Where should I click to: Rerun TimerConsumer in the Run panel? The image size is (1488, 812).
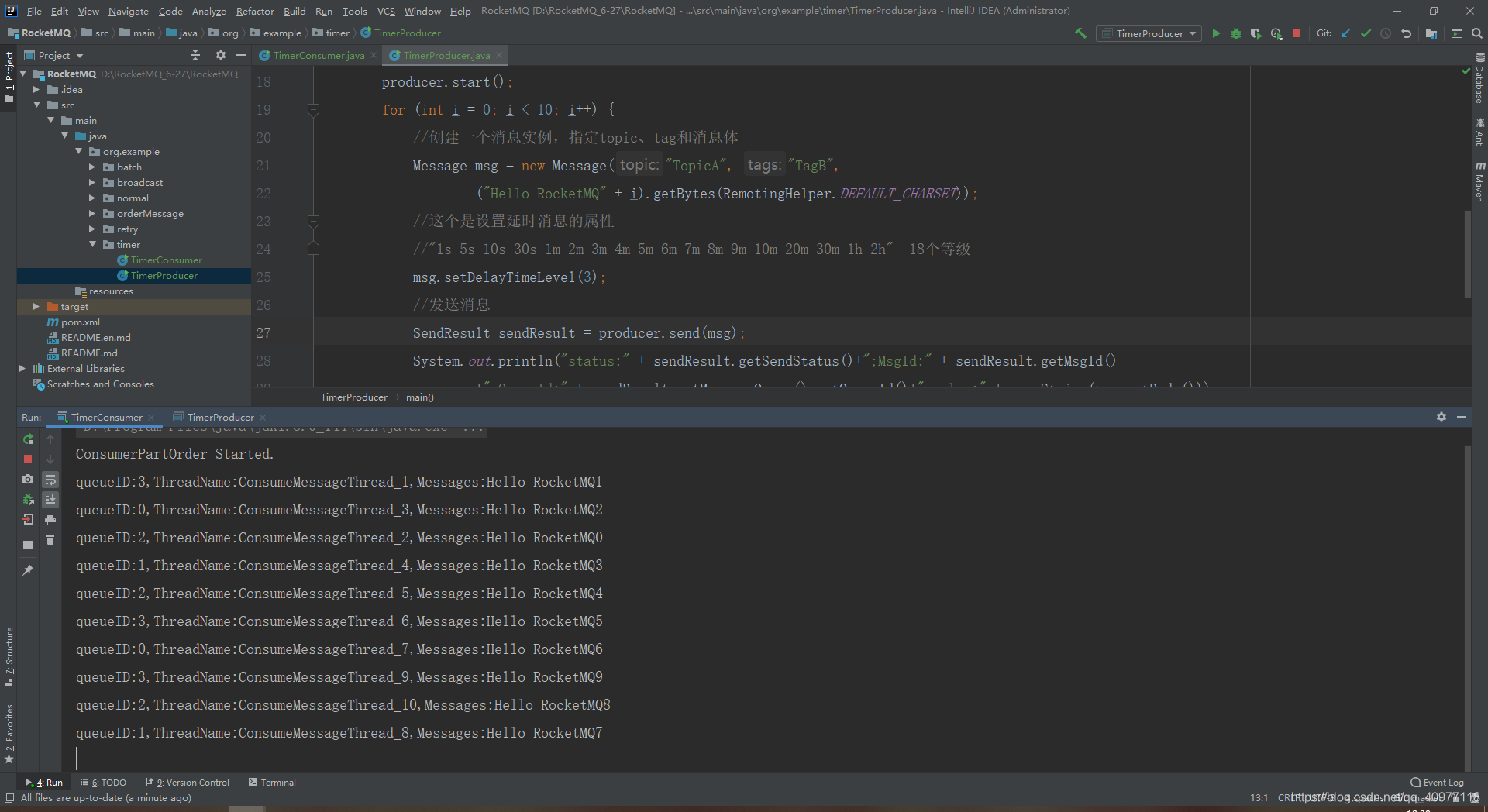coord(28,439)
